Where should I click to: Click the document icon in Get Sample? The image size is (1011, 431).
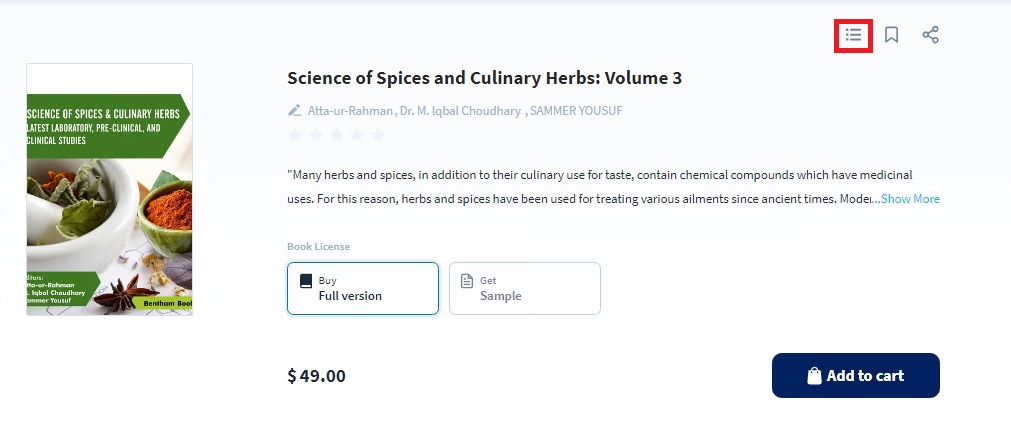point(467,281)
